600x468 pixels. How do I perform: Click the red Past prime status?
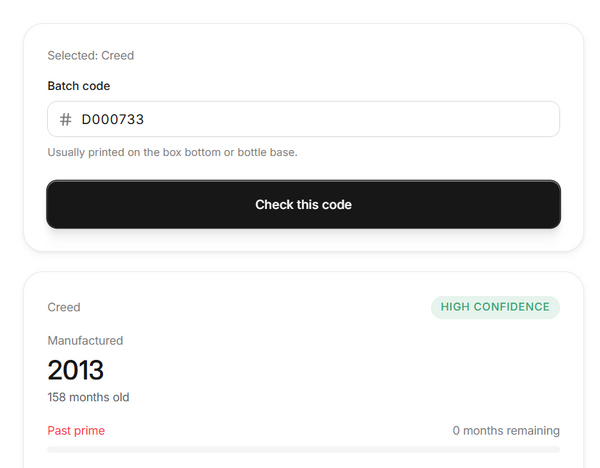click(76, 430)
